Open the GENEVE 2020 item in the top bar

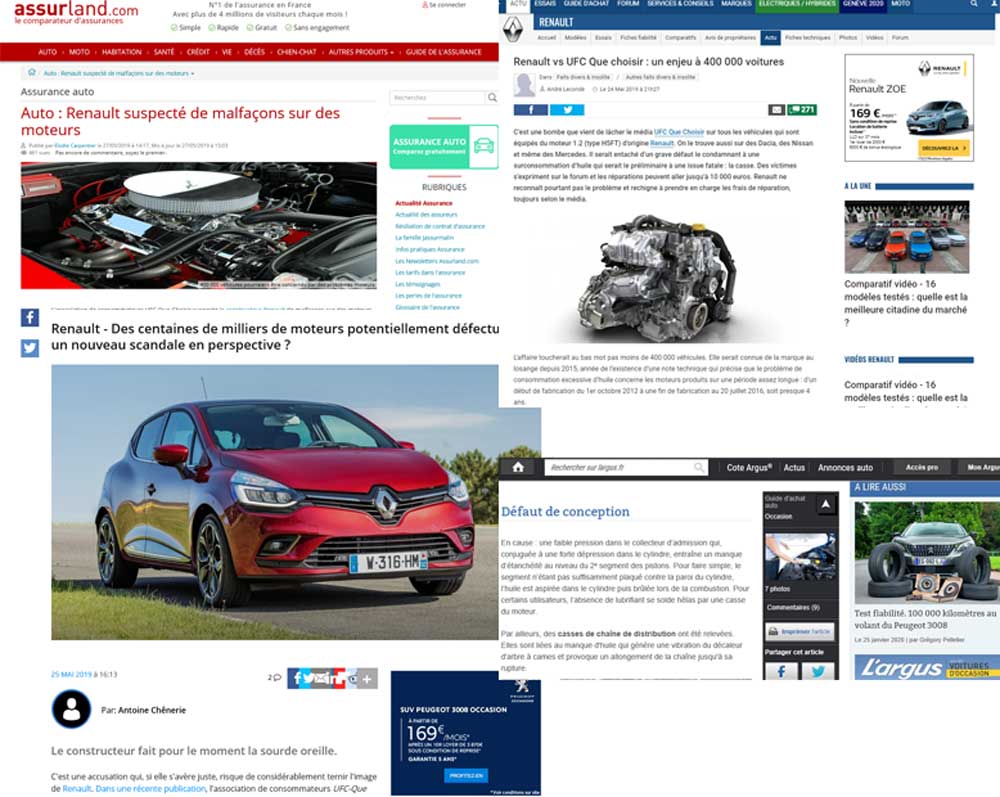coord(863,4)
